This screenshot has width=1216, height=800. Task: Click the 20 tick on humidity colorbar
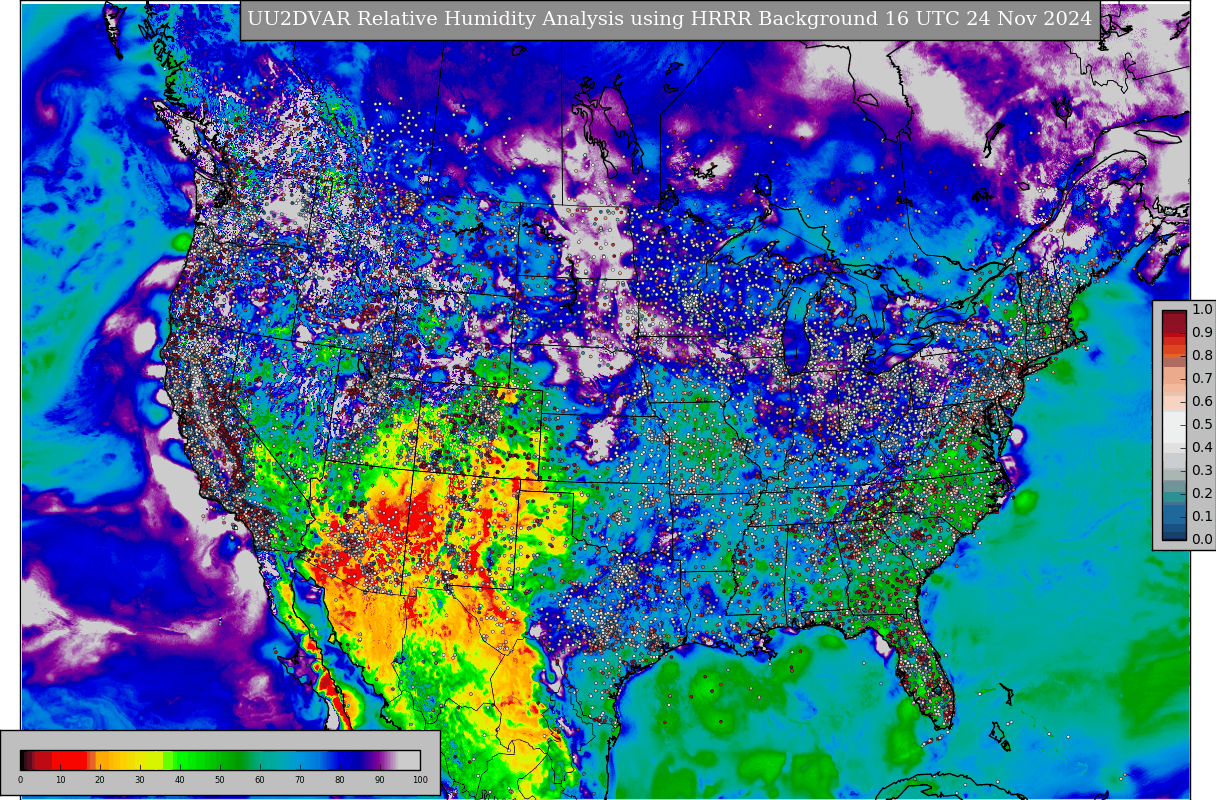[100, 780]
